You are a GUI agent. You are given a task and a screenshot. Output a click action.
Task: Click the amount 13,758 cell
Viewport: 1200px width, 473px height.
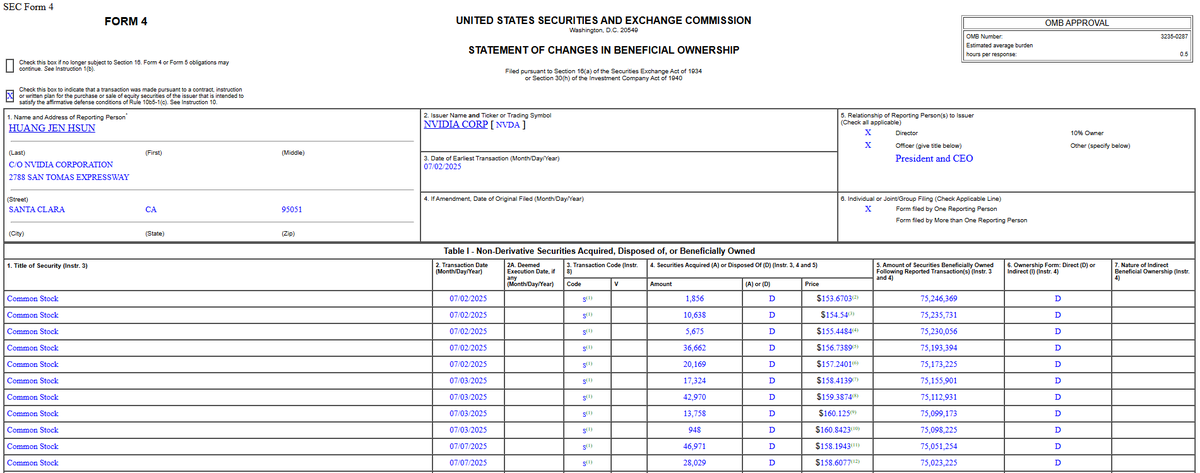pos(692,413)
